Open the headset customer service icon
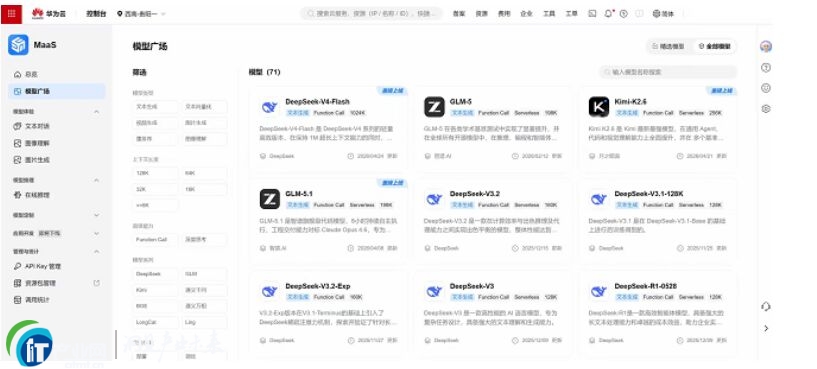This screenshot has width=817, height=369. click(765, 306)
